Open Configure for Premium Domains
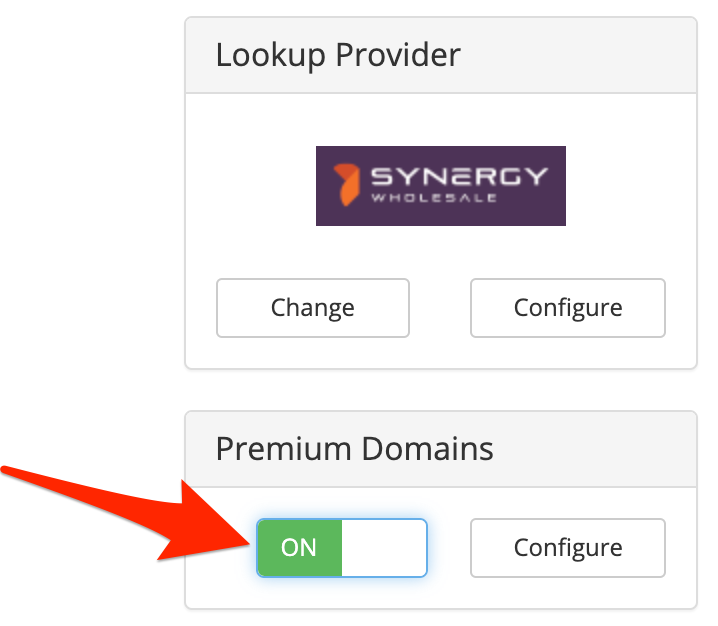 (x=567, y=547)
